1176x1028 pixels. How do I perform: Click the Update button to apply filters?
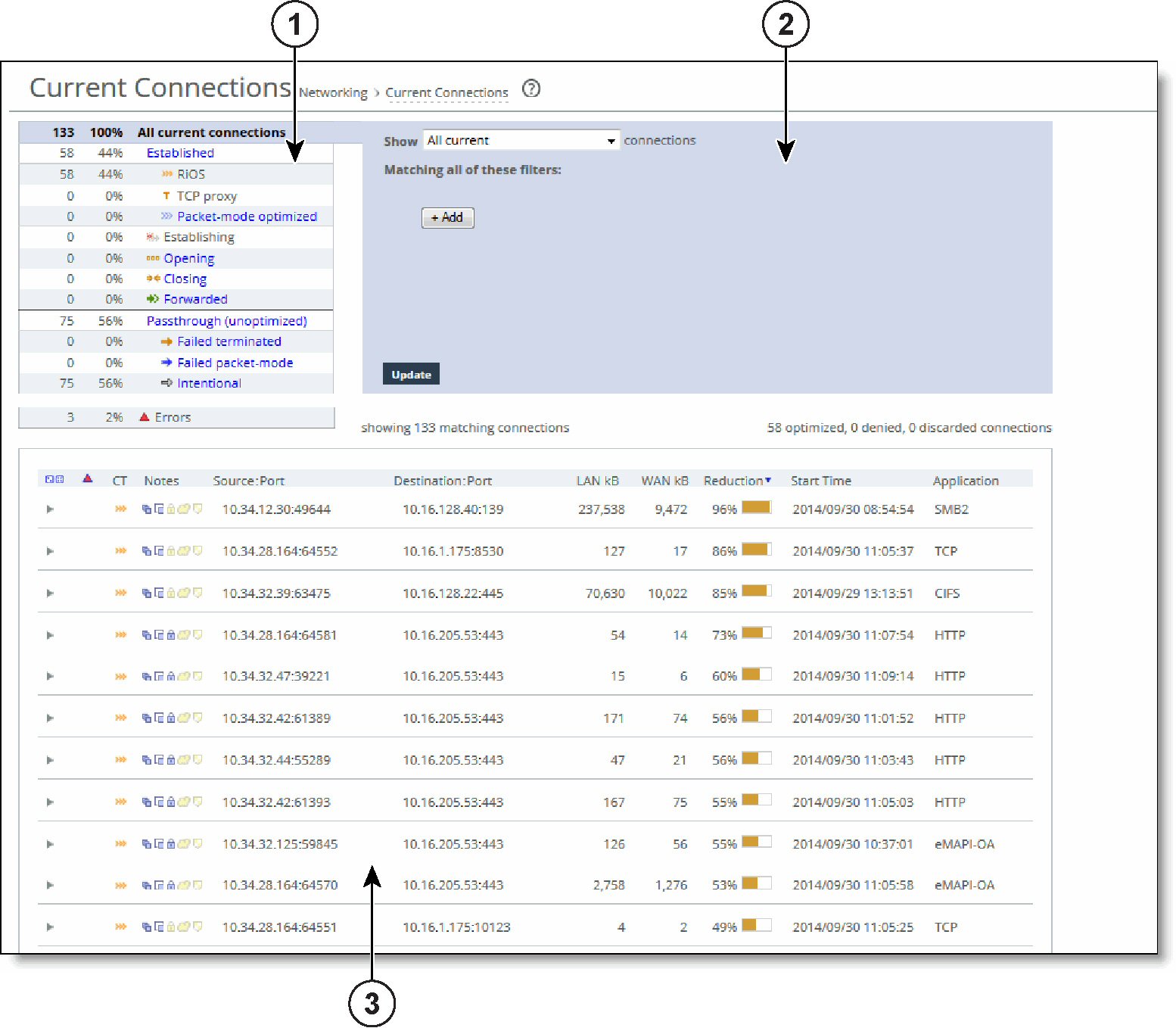[411, 373]
